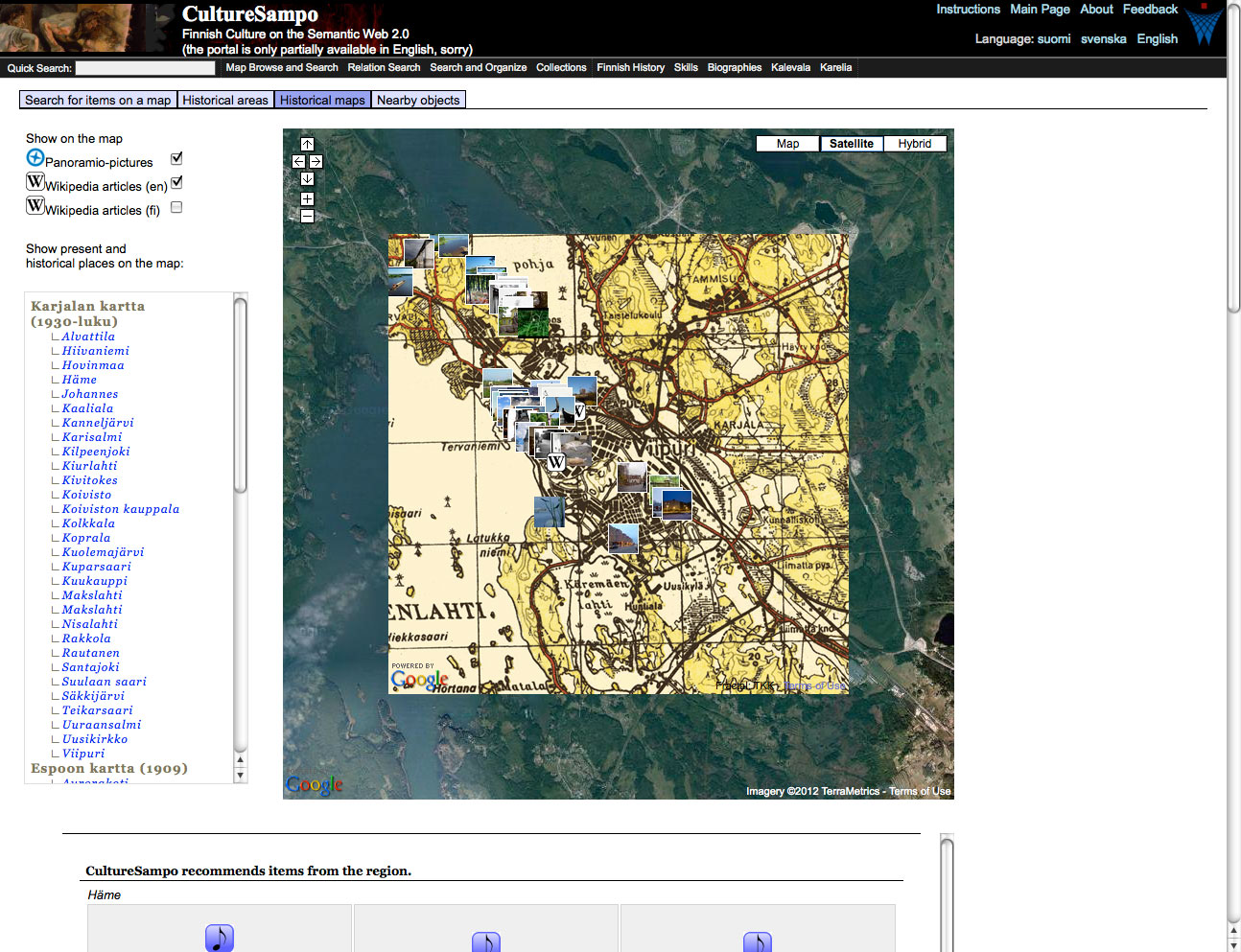Viewport: 1241px width, 952px height.
Task: Pan the map up with arrow button
Action: 307,144
